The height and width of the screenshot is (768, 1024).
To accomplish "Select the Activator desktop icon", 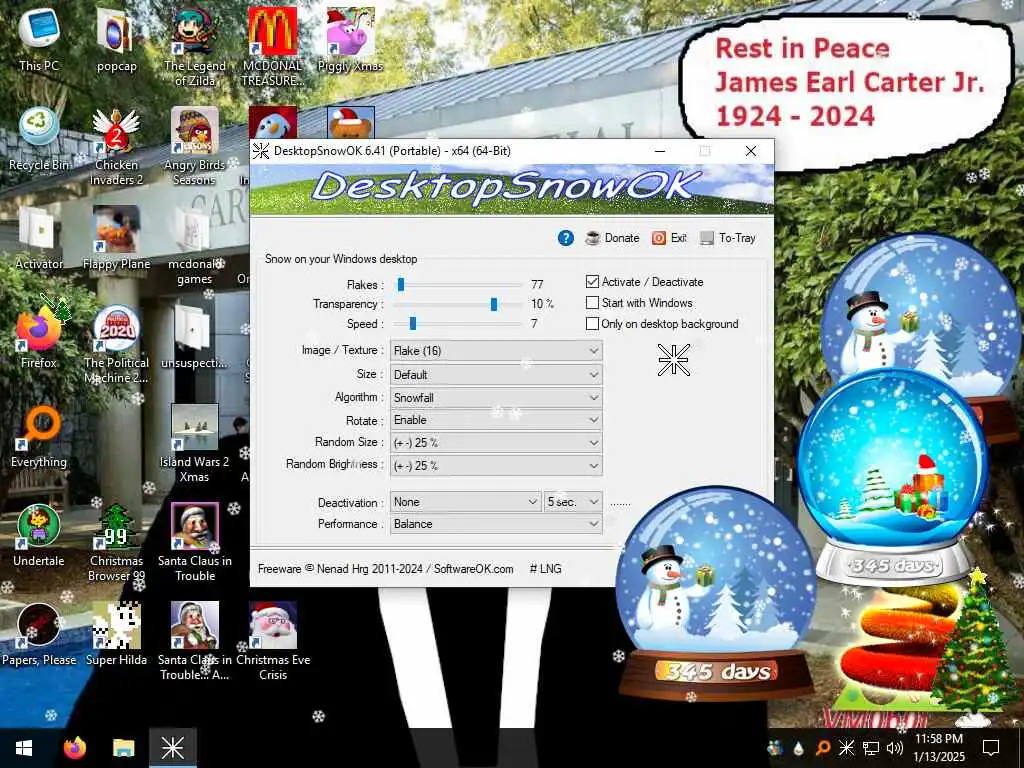I will pyautogui.click(x=39, y=238).
